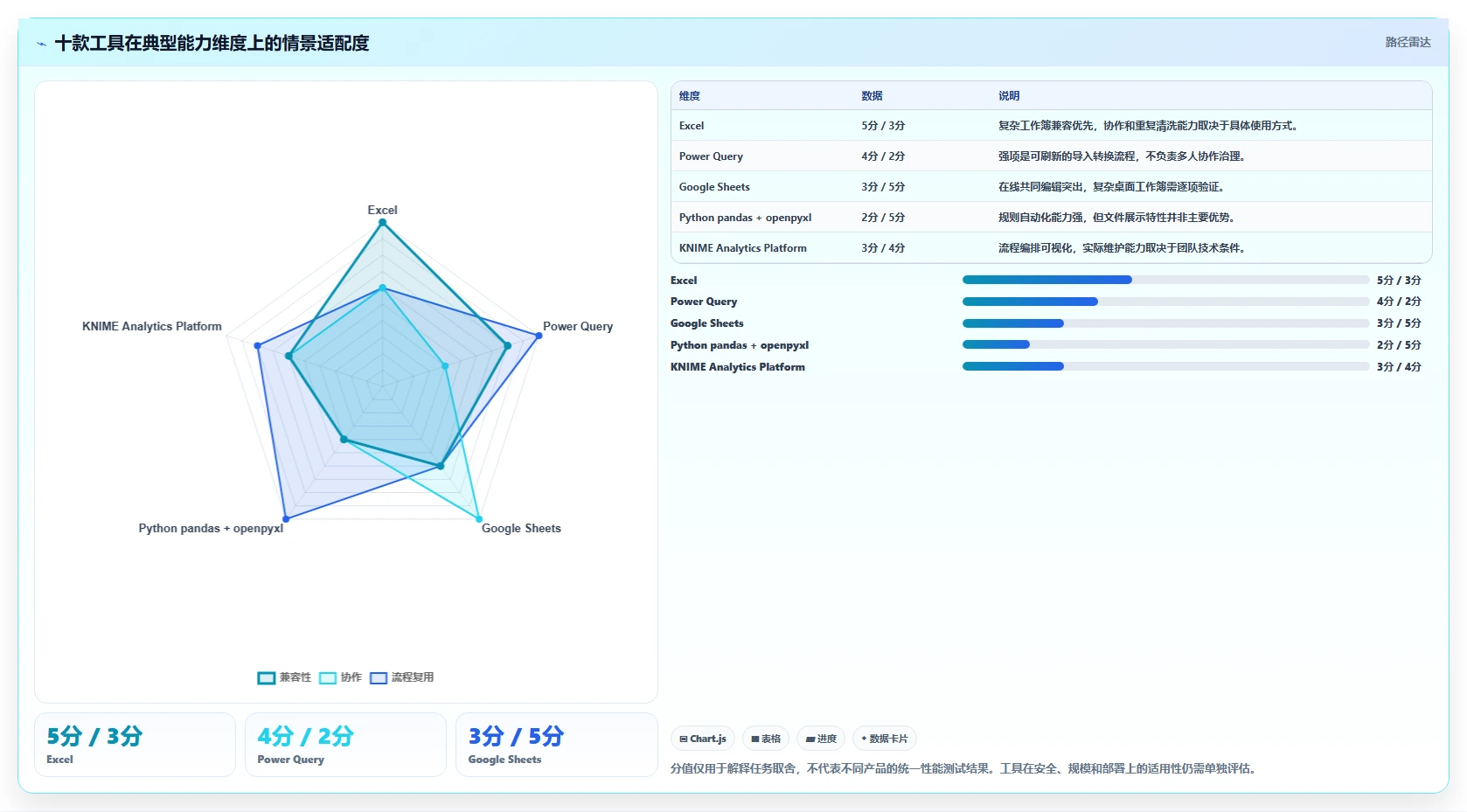The width and height of the screenshot is (1467, 812).
Task: Click the 维度 table column header
Action: [x=690, y=96]
